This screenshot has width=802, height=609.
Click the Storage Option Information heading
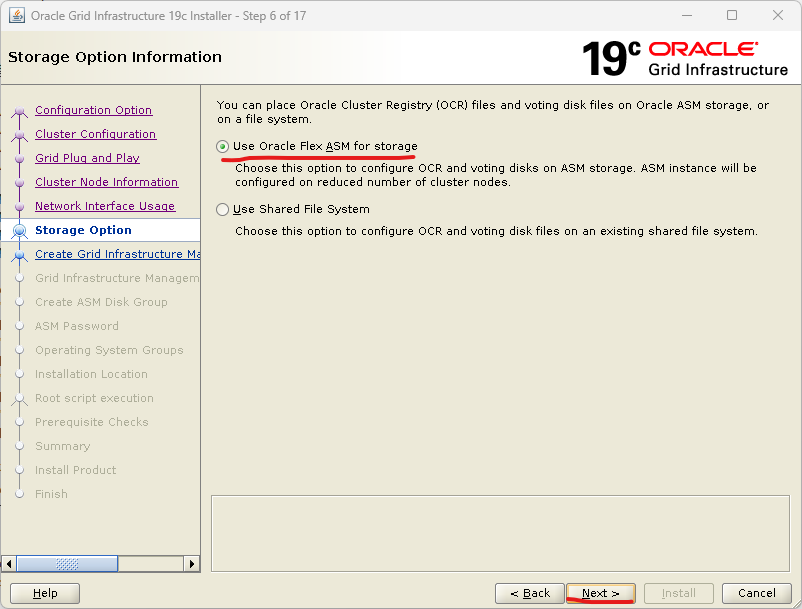point(115,57)
